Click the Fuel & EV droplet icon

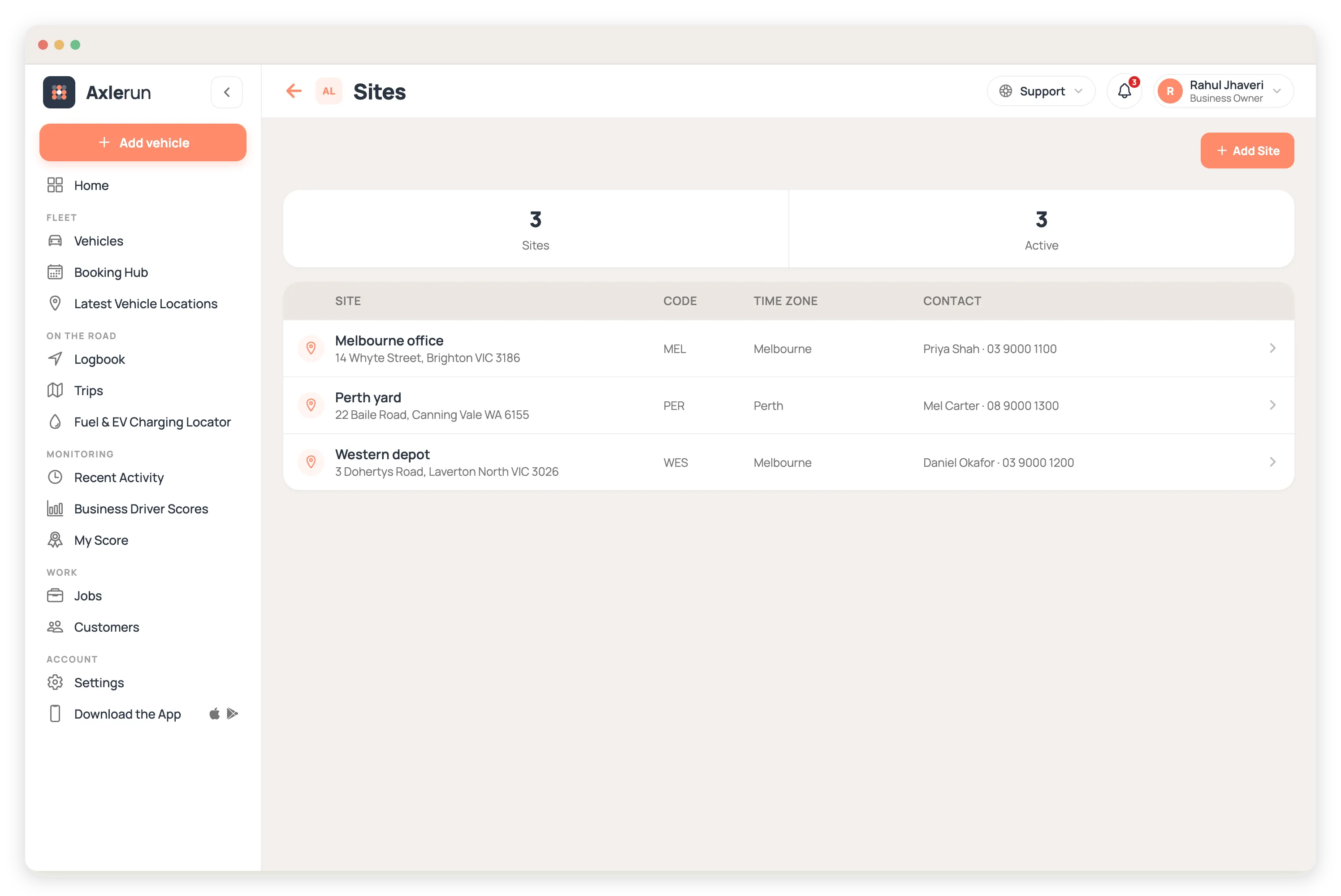(x=55, y=422)
